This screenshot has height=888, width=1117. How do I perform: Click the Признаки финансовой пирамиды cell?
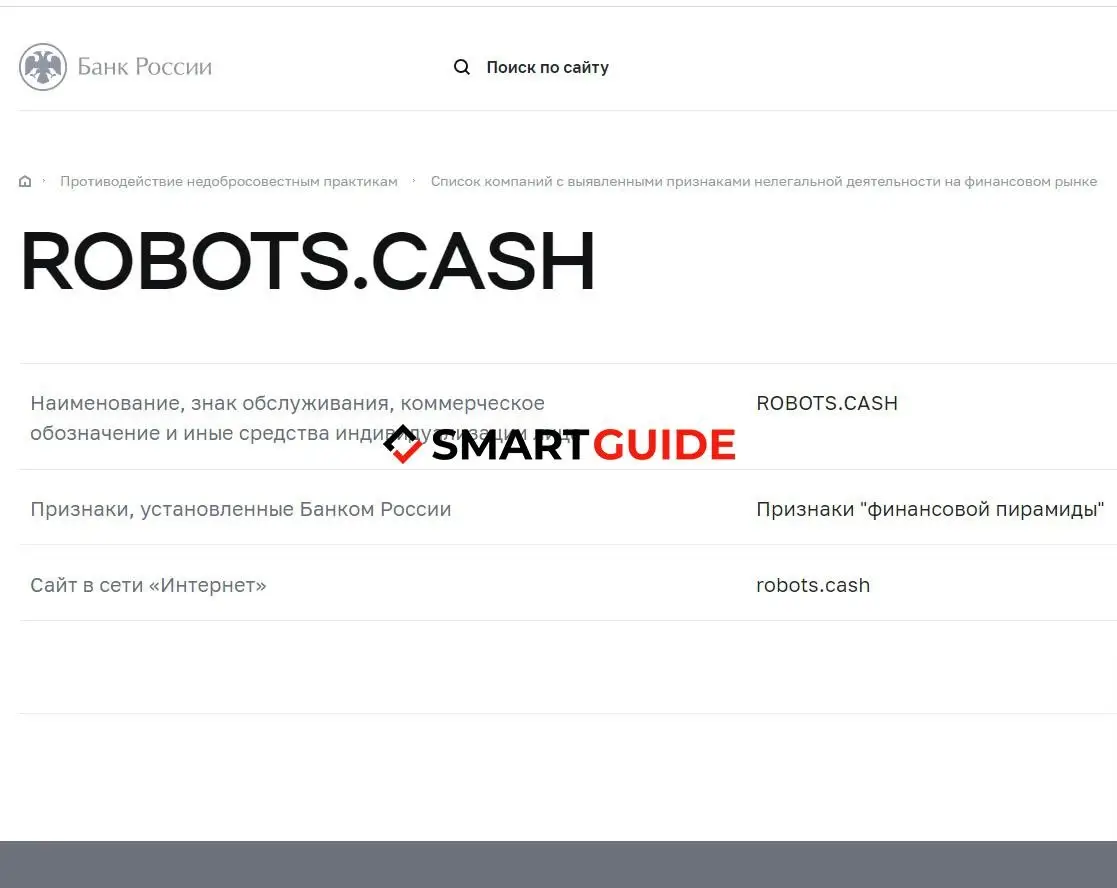[930, 509]
